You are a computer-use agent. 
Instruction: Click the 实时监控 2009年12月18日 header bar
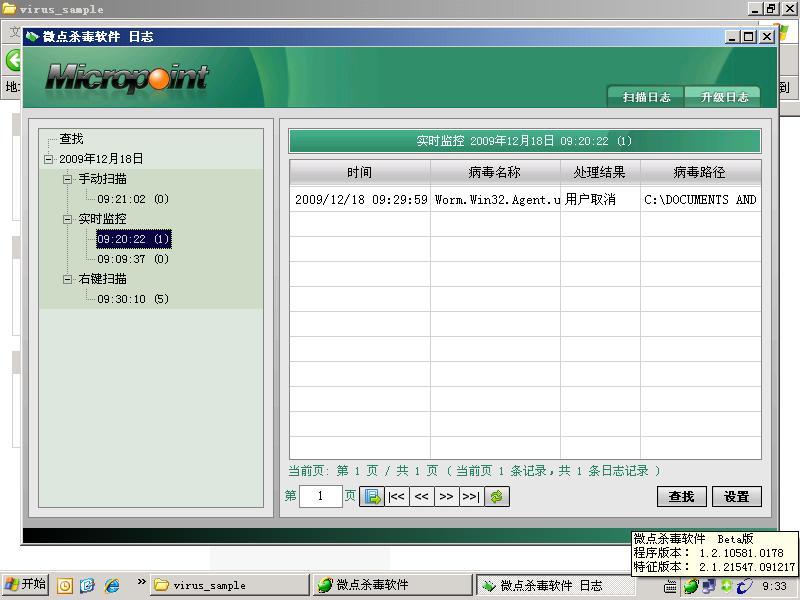pos(524,141)
